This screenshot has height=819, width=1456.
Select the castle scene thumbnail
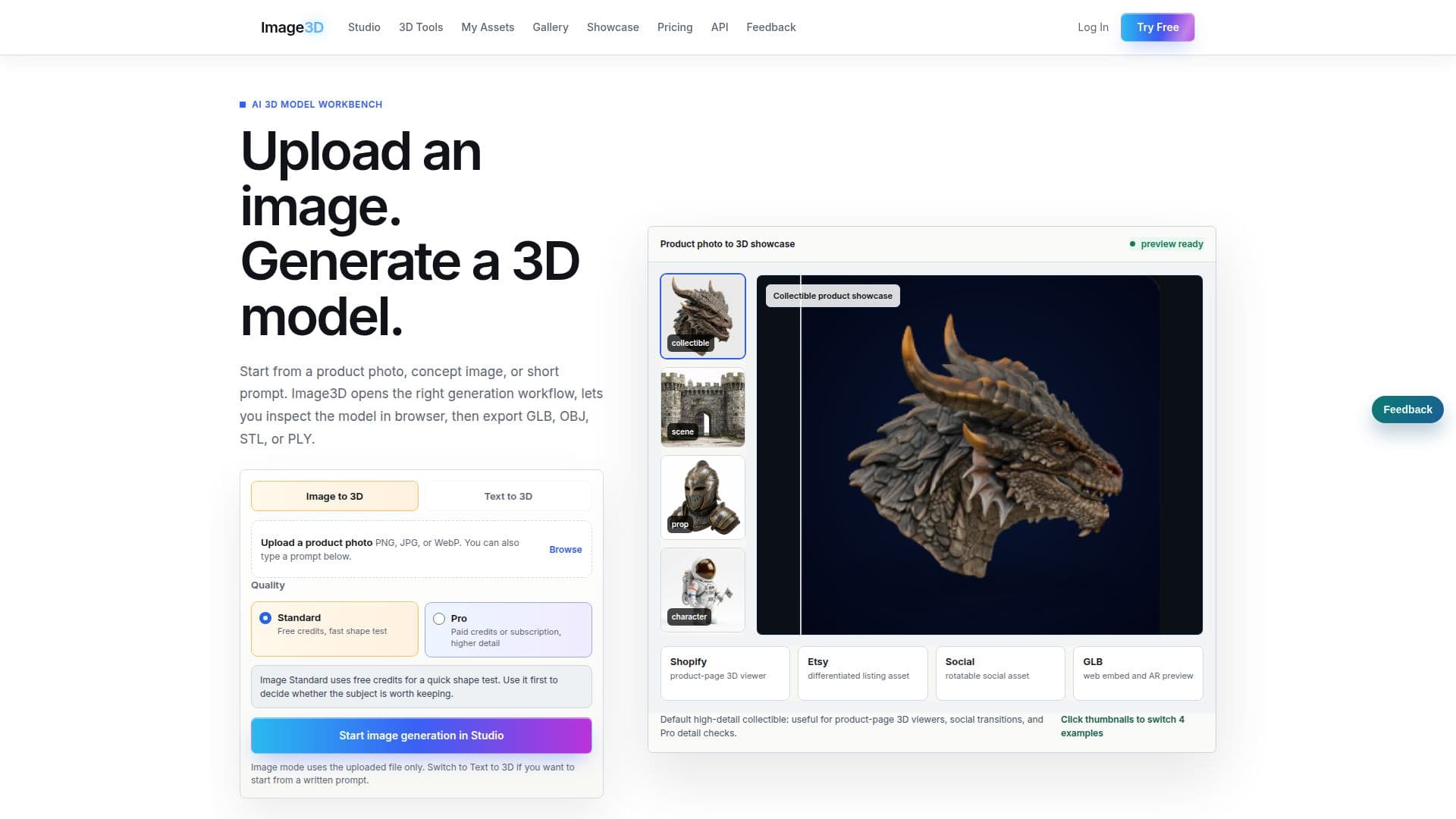[x=703, y=407]
